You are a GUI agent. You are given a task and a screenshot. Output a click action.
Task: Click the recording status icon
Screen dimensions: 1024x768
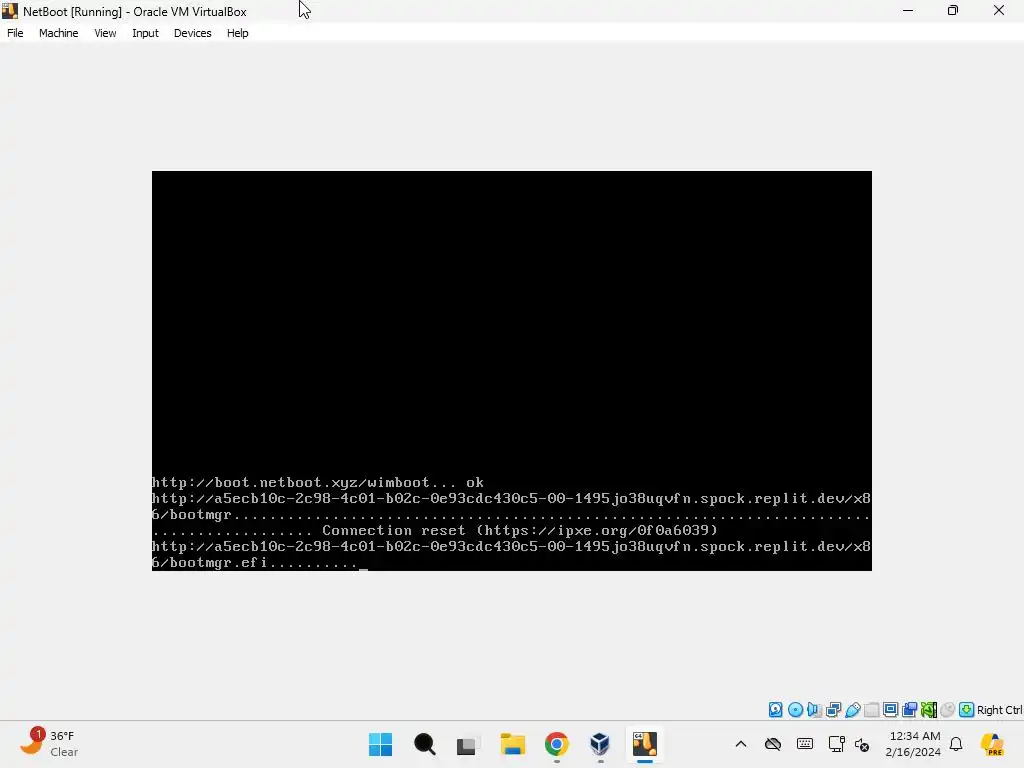point(909,710)
